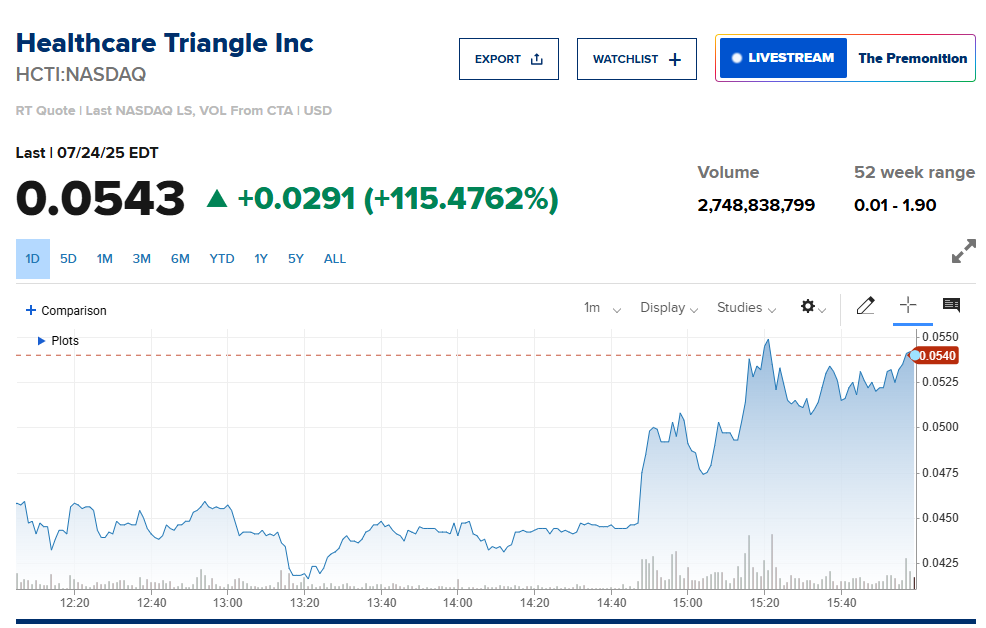Add stock to WATCHLIST
The height and width of the screenshot is (628, 986).
pos(636,59)
